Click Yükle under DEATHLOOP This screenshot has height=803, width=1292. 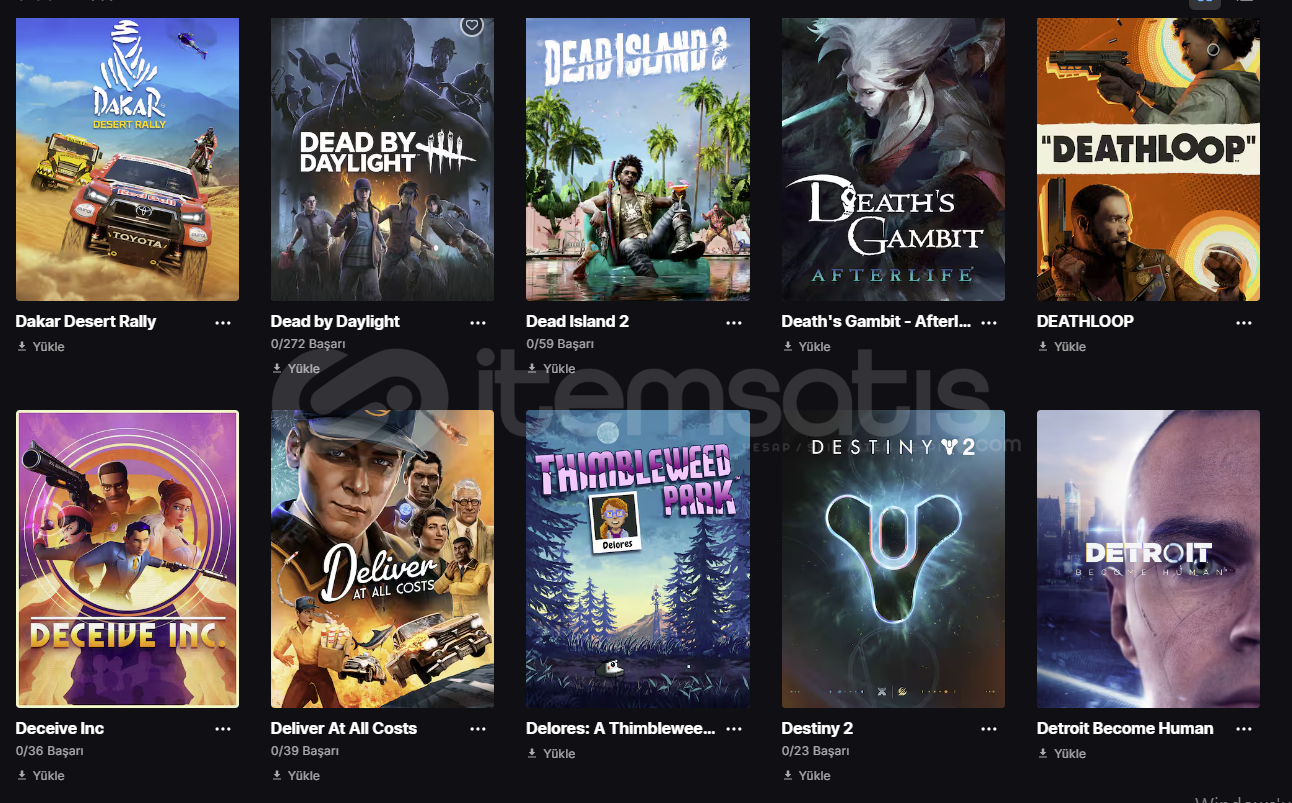1062,347
